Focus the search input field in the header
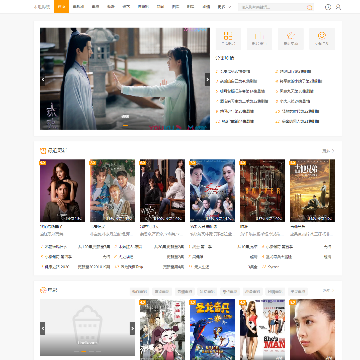 [272, 7]
